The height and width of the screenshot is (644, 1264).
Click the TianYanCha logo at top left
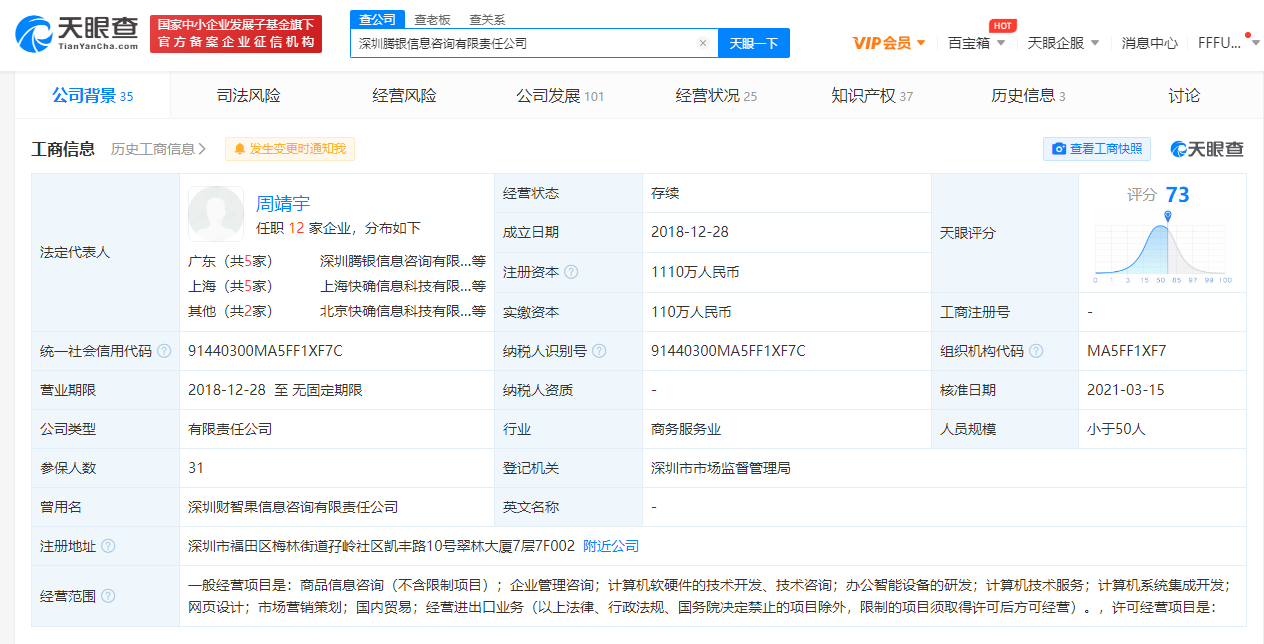pos(77,34)
